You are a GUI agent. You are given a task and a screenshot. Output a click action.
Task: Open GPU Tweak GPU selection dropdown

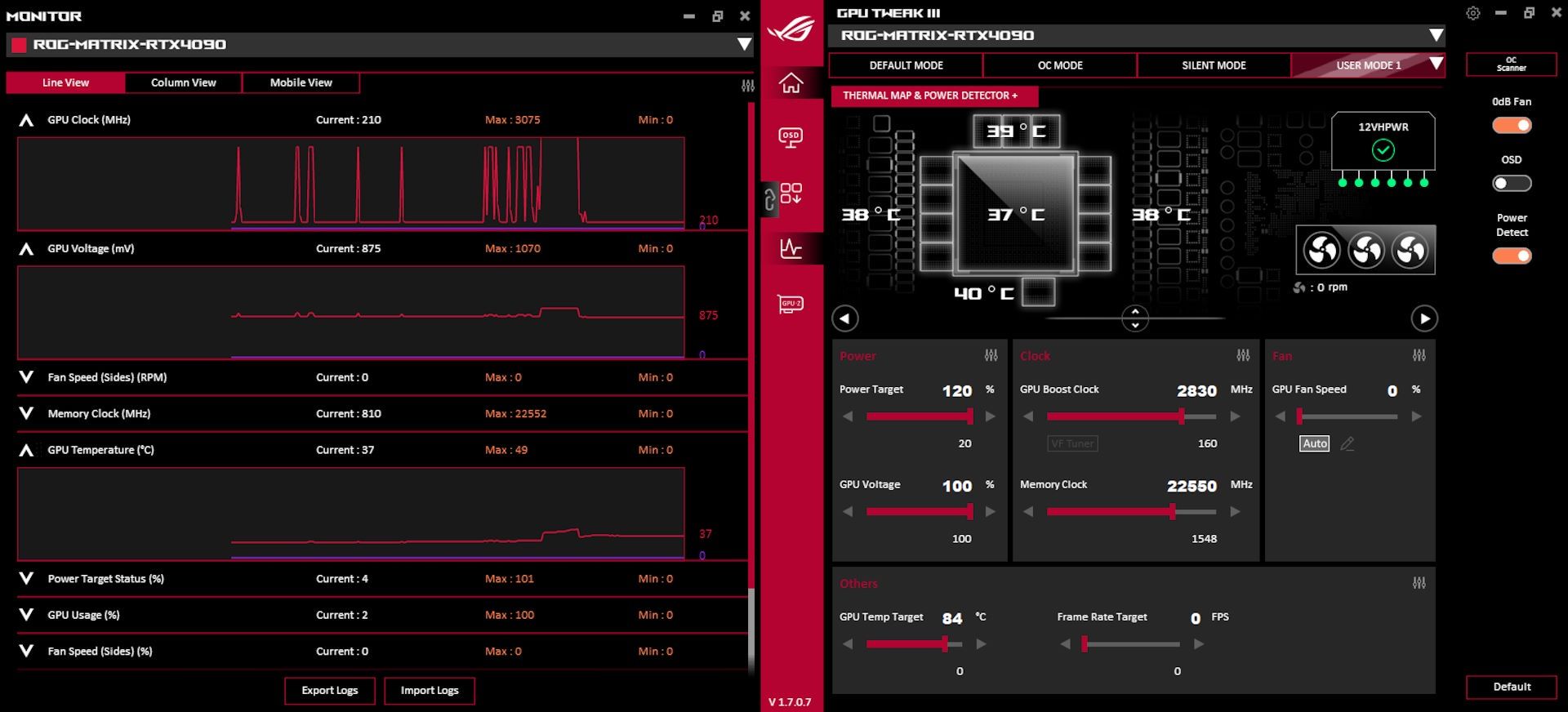(x=1437, y=35)
